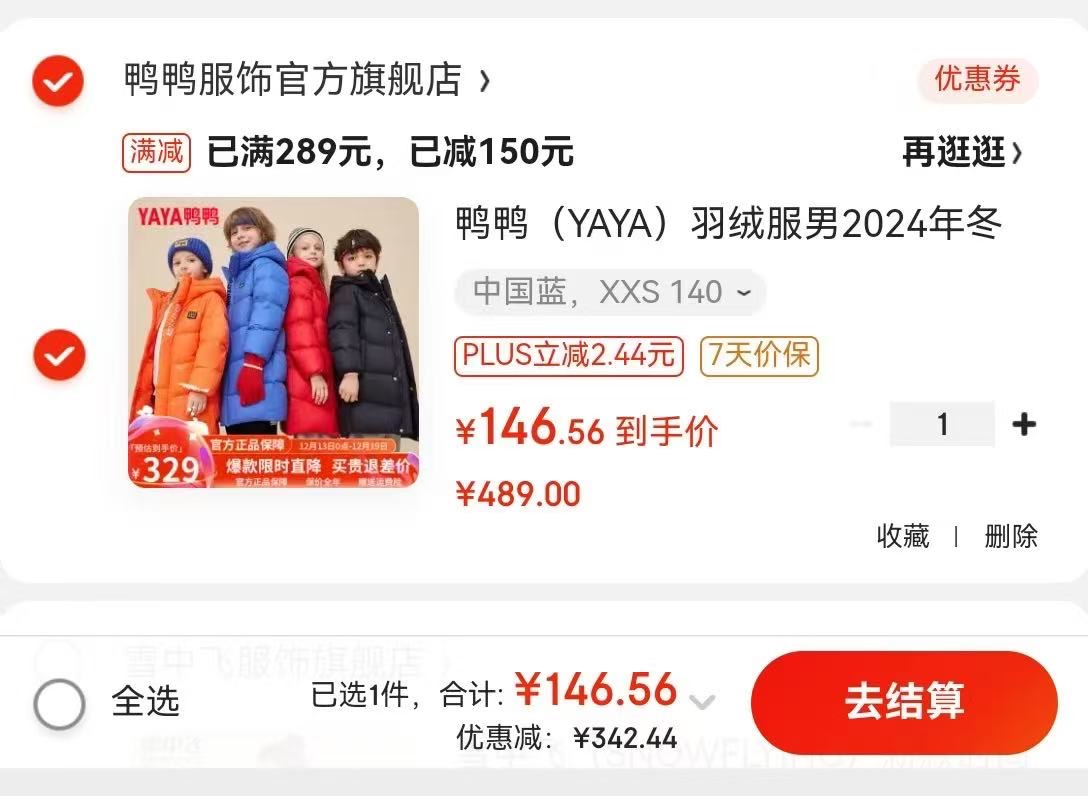The image size is (1088, 796).
Task: Open the 鸭鸭服饰官方旗舰店 store page
Action: point(307,79)
